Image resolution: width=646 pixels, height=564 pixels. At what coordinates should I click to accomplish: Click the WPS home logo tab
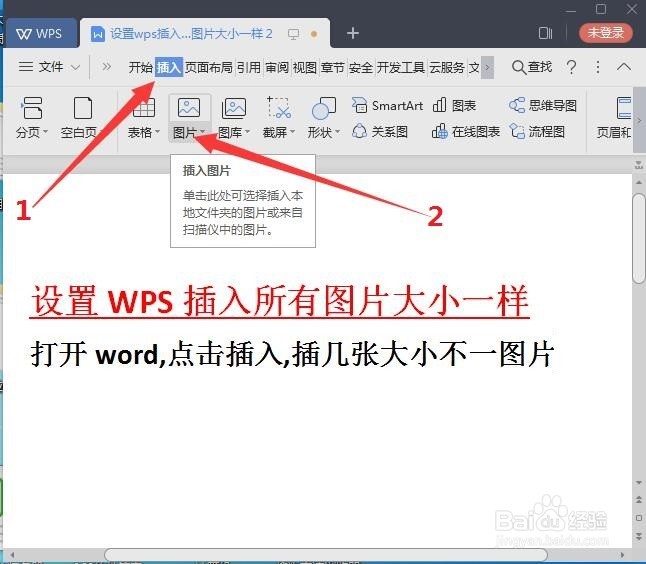point(40,33)
